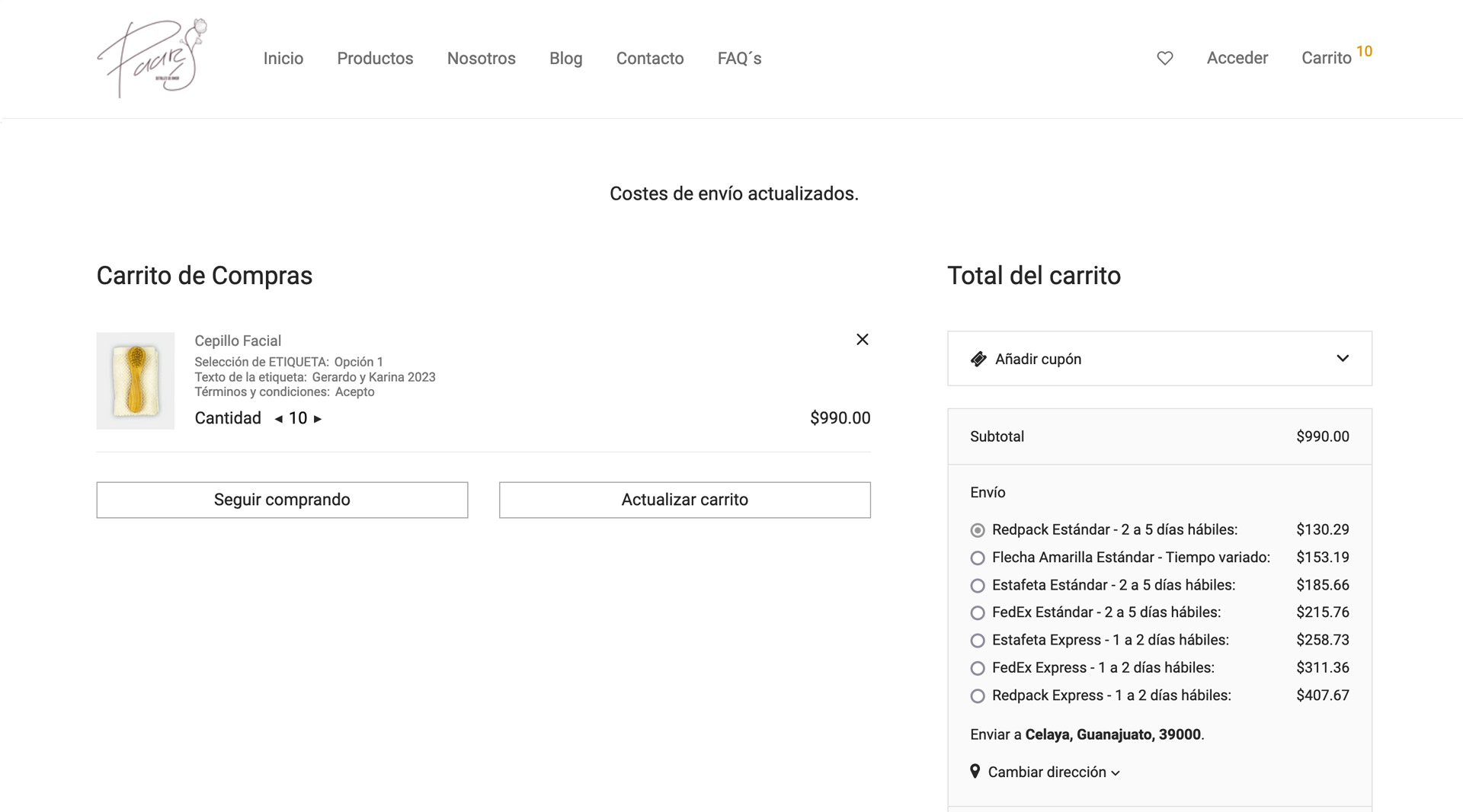
Task: Click the location pin icon
Action: (975, 772)
